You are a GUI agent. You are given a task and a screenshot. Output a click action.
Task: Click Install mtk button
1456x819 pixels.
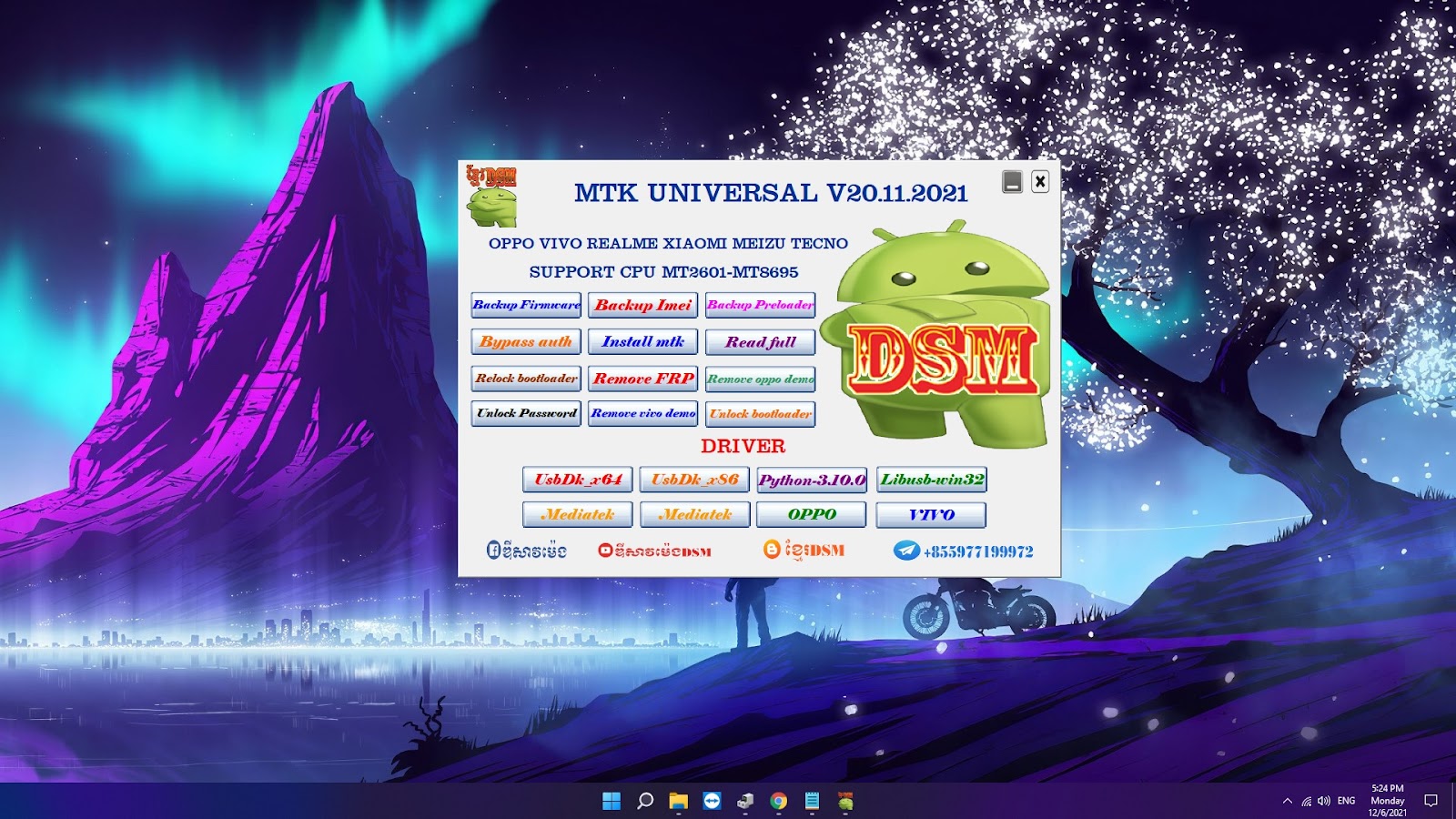click(x=642, y=341)
